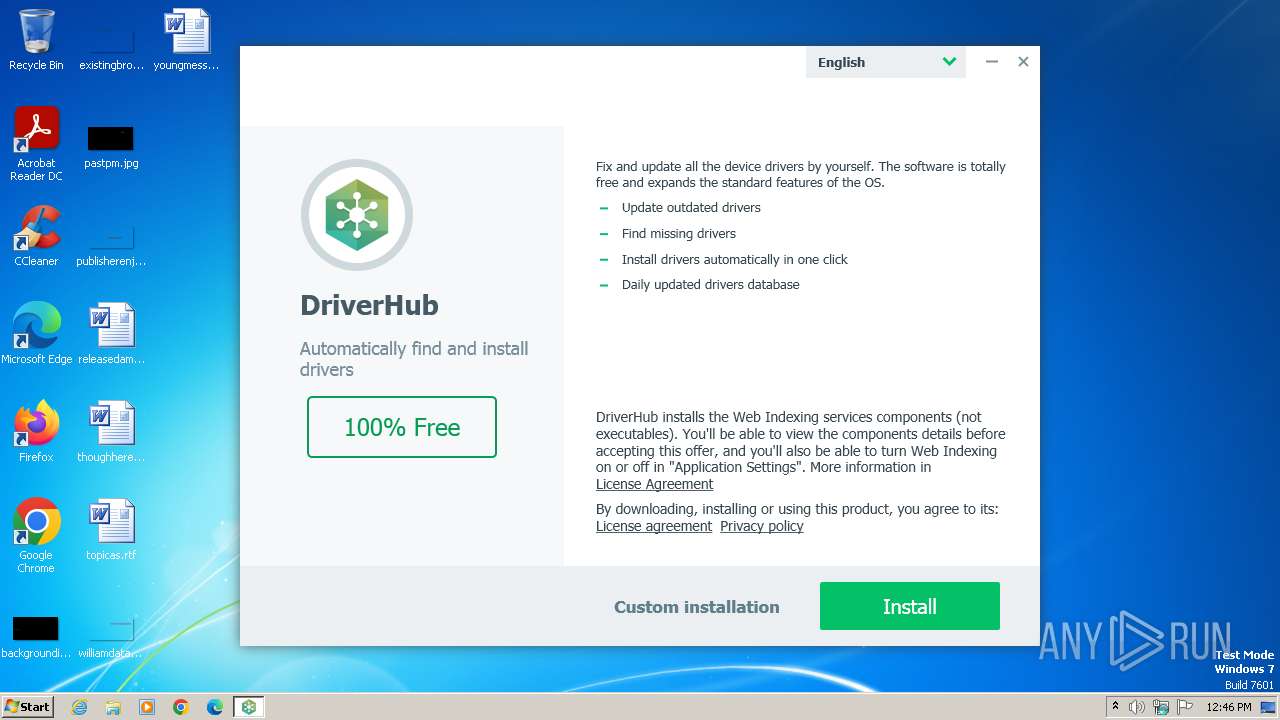Select the backgroundi desktop file
1280x720 pixels.
[36, 636]
